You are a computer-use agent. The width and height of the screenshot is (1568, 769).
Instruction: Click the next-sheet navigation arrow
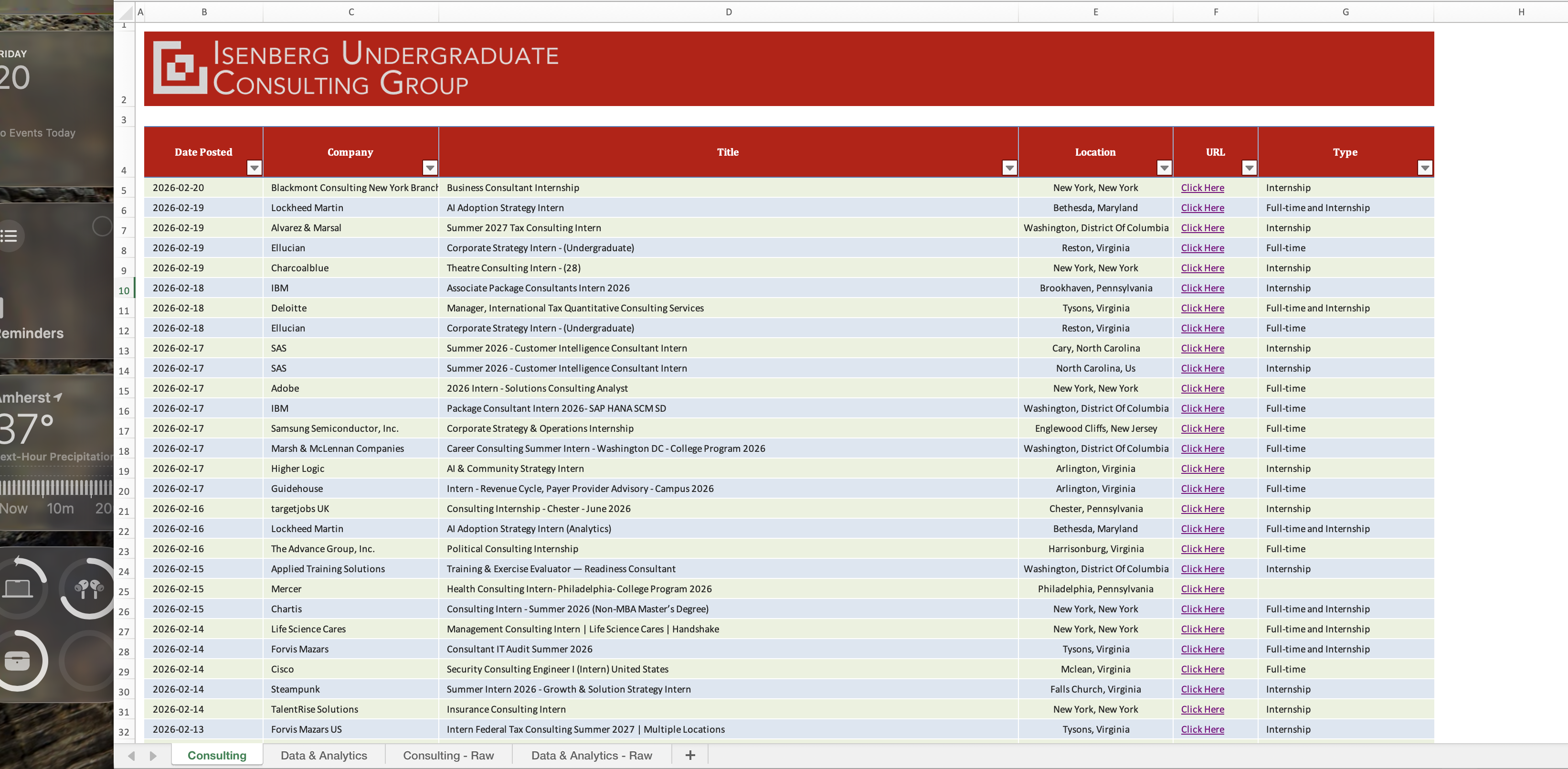152,755
